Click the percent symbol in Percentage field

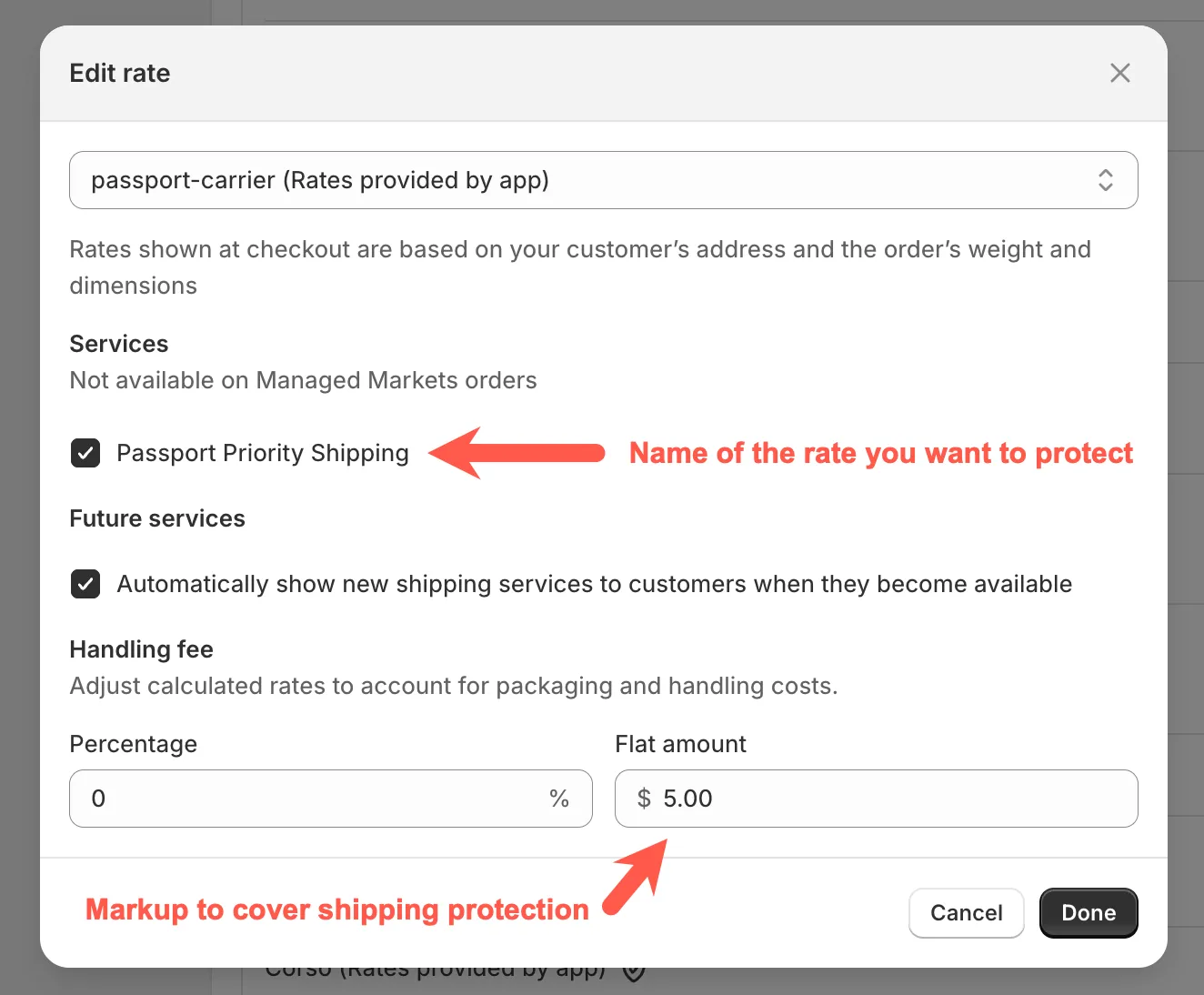558,799
